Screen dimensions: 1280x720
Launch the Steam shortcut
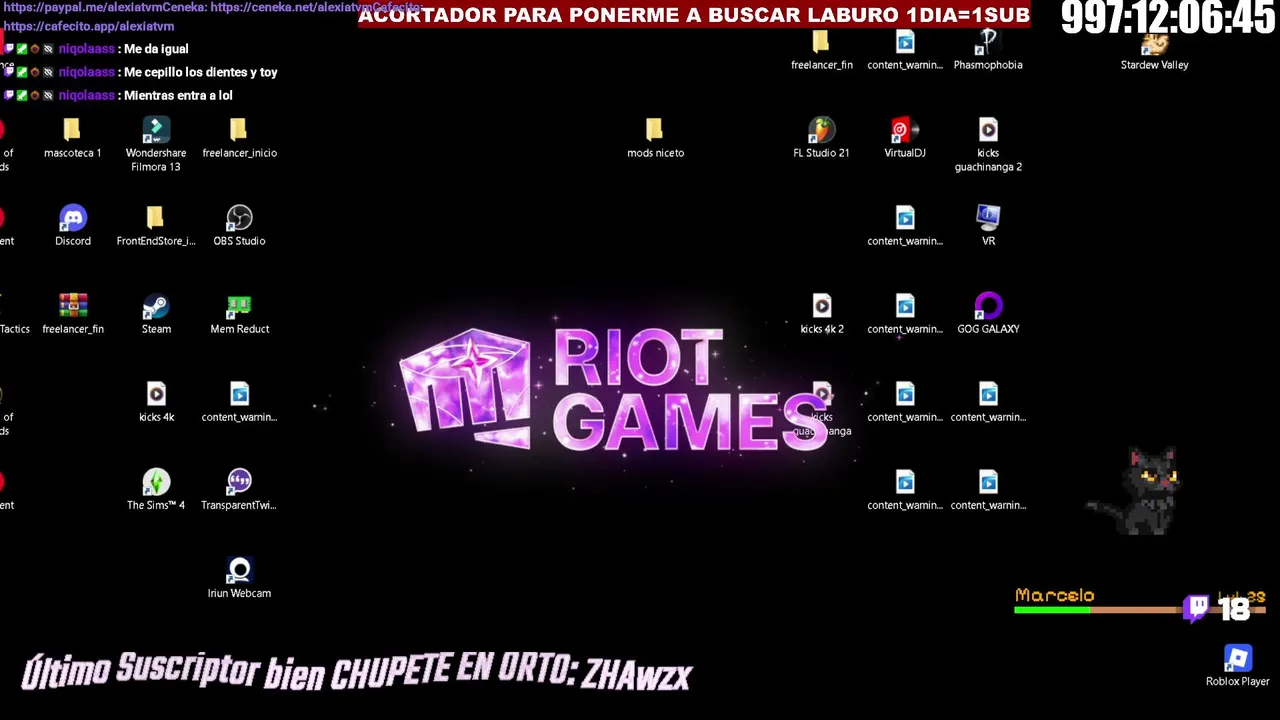156,315
